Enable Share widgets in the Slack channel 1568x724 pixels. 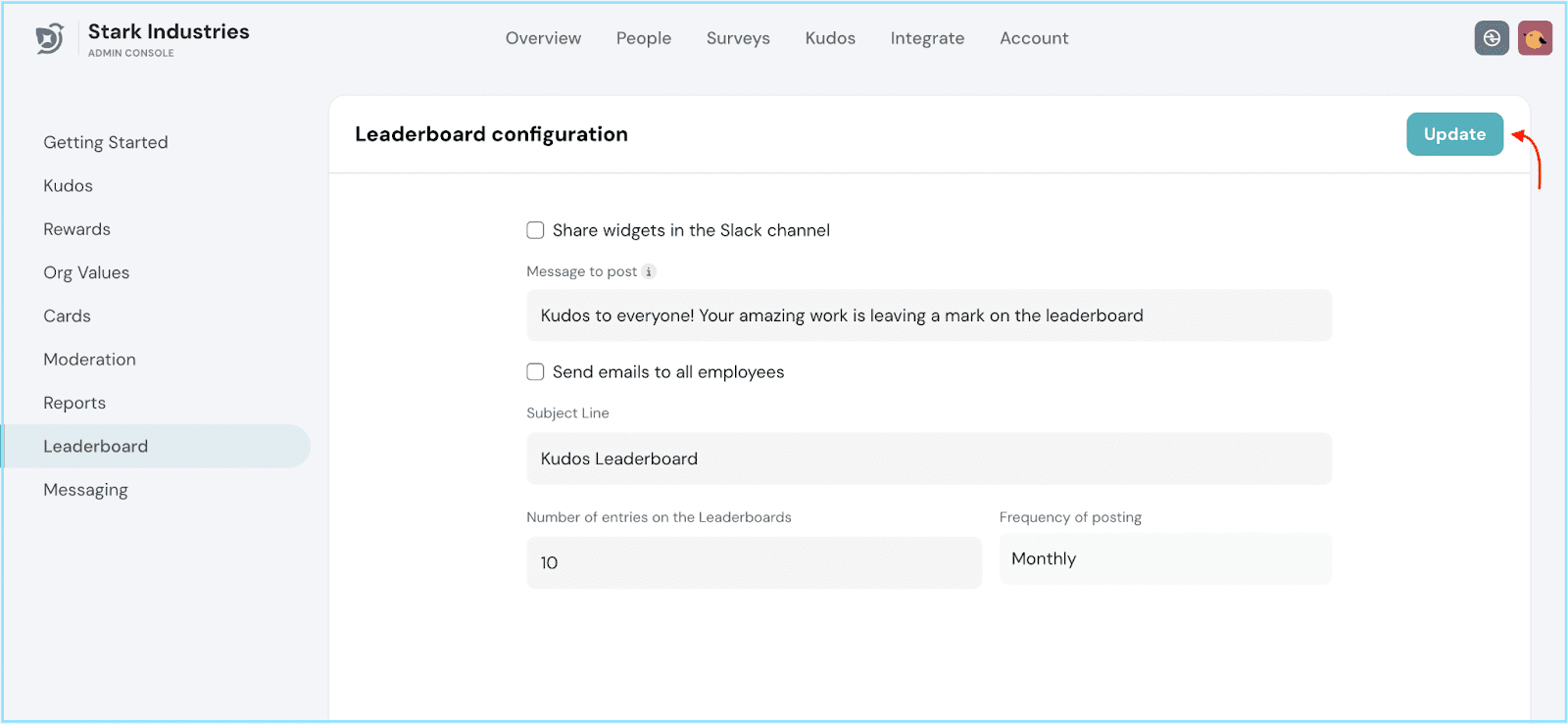point(535,230)
